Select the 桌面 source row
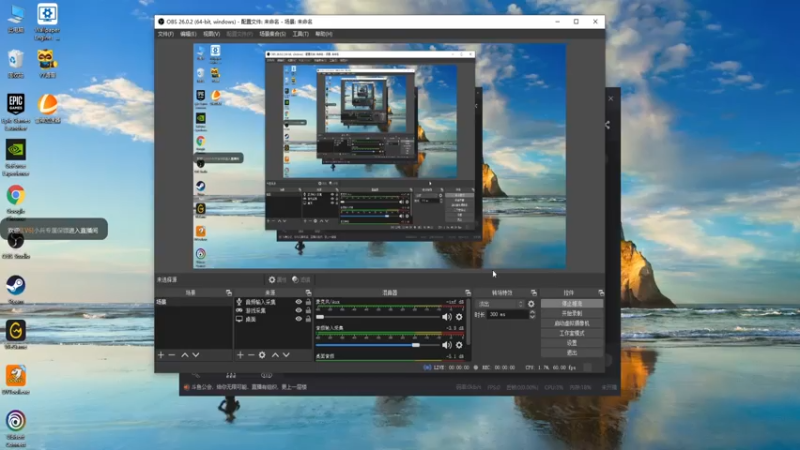800x450 pixels. (273, 319)
